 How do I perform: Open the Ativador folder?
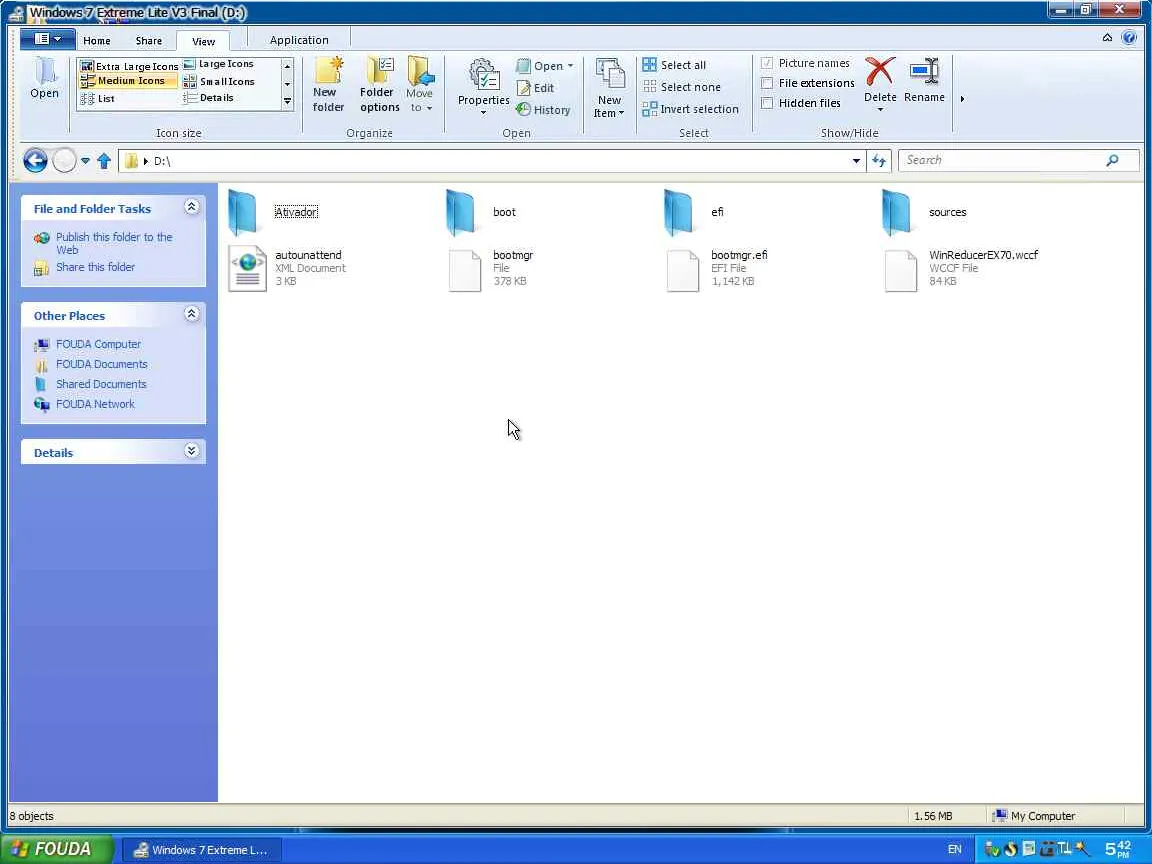(273, 212)
